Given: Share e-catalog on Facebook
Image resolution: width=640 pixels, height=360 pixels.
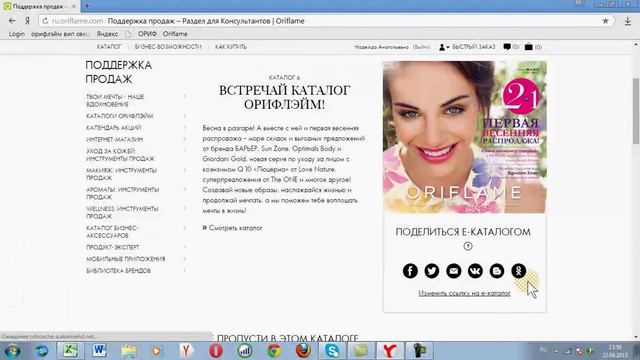Looking at the screenshot, I should click(x=410, y=271).
